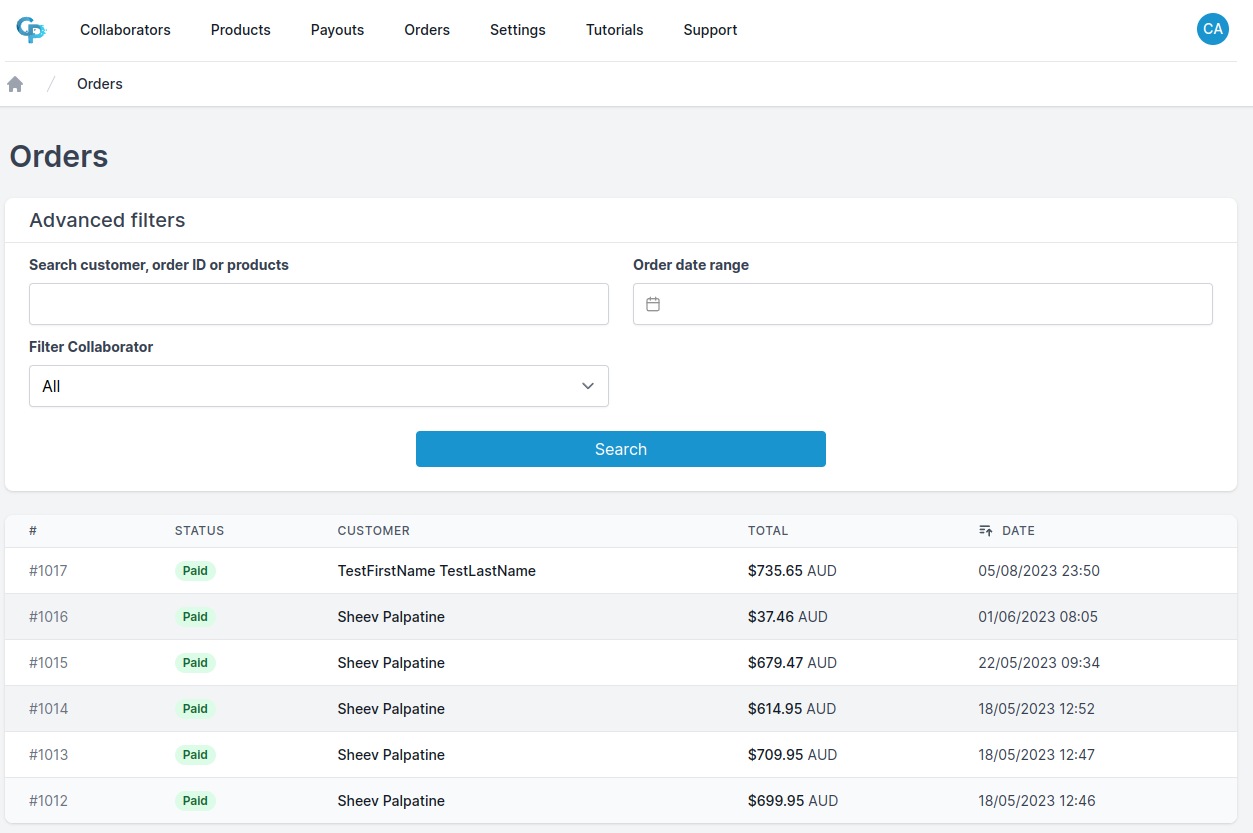Click the sort icon beside the DATE column
The width and height of the screenshot is (1253, 833).
coord(985,530)
